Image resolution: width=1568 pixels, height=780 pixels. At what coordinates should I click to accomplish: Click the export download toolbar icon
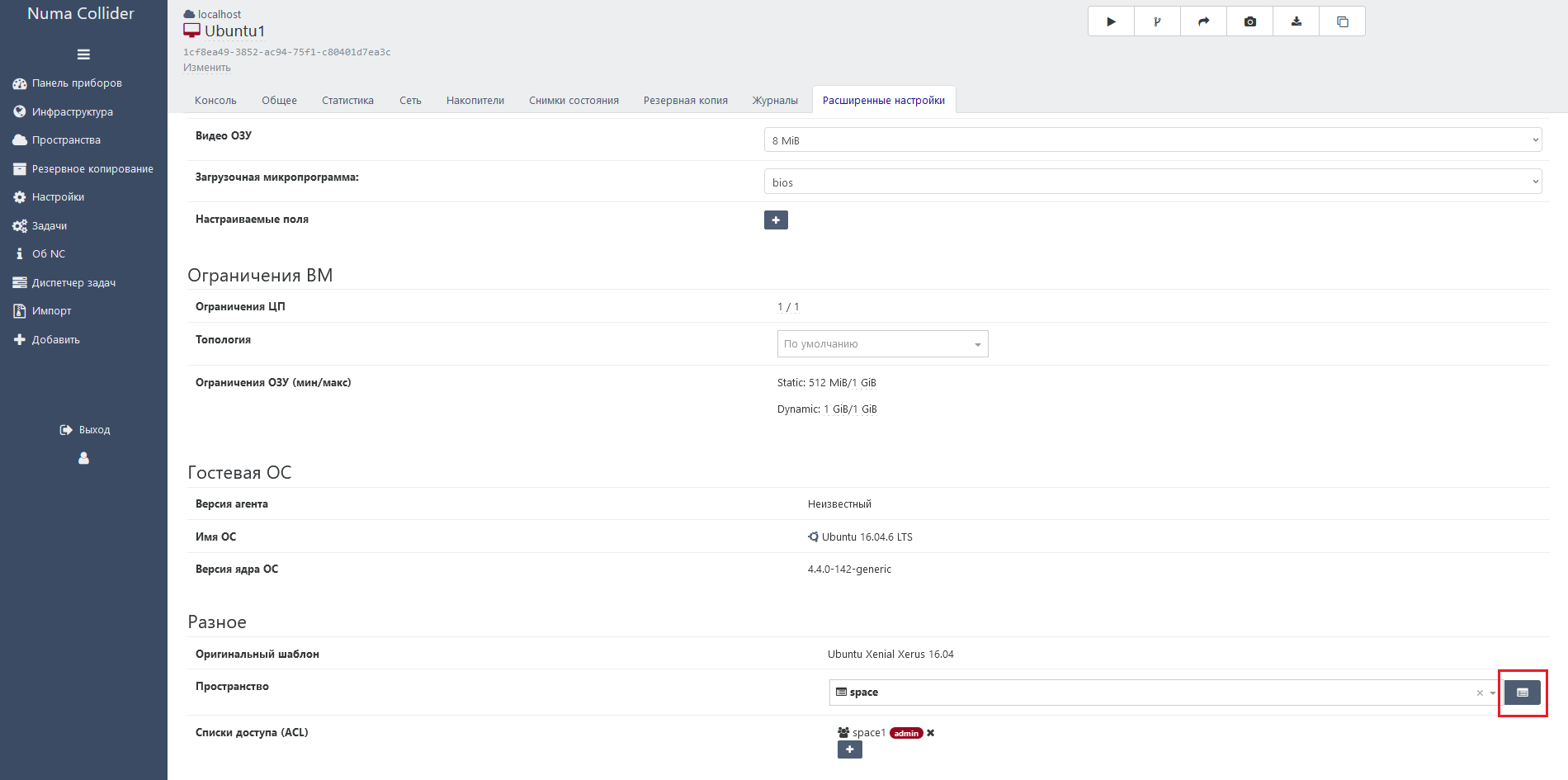coord(1296,21)
